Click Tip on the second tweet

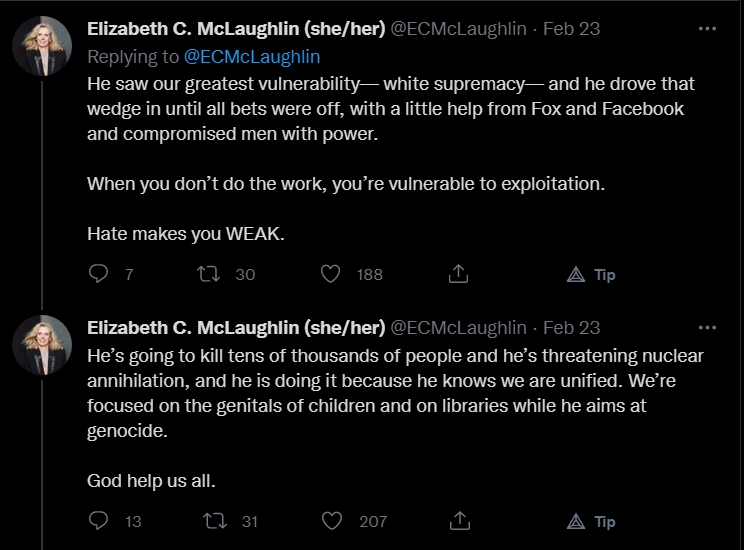[591, 522]
